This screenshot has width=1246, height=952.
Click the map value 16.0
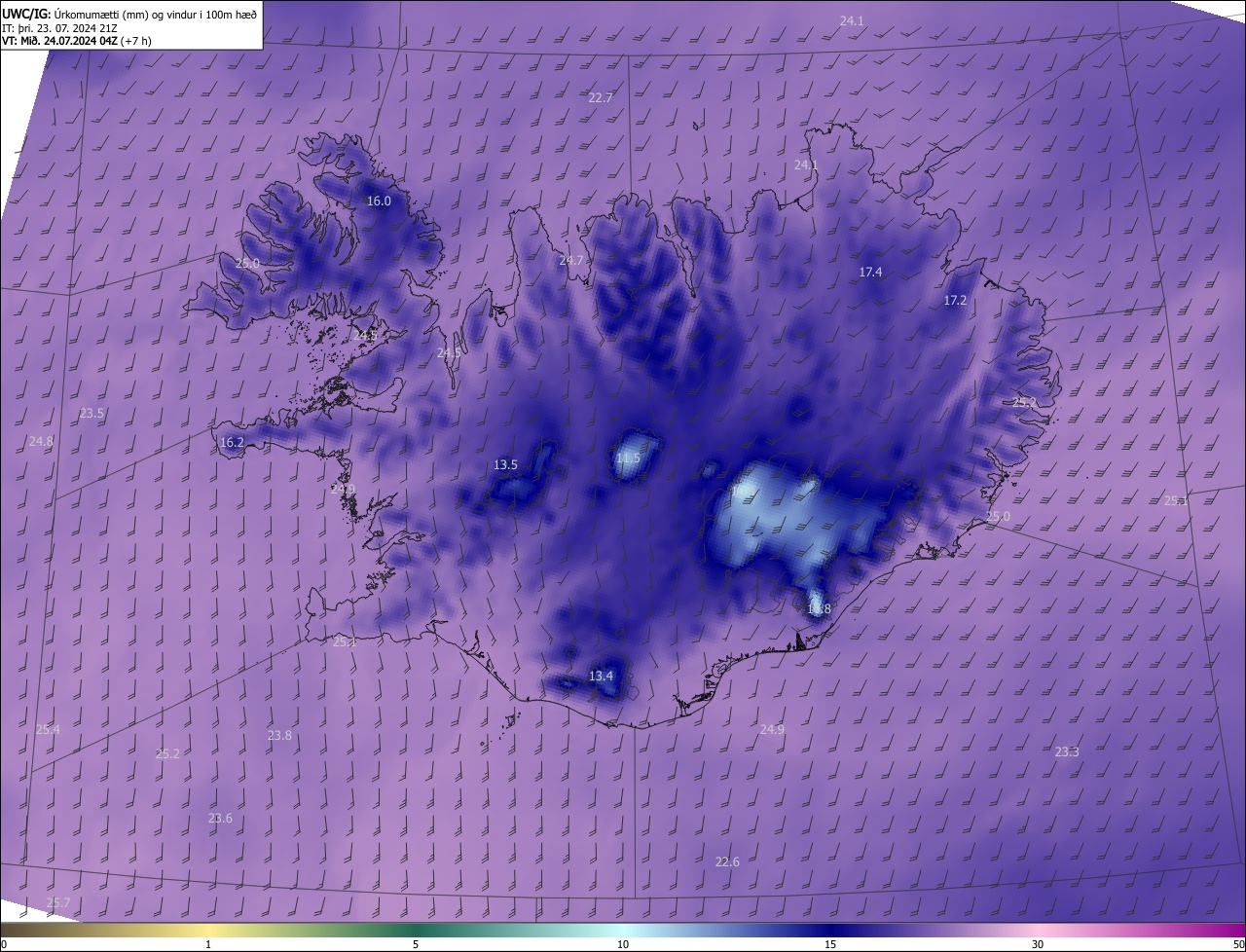click(x=379, y=201)
